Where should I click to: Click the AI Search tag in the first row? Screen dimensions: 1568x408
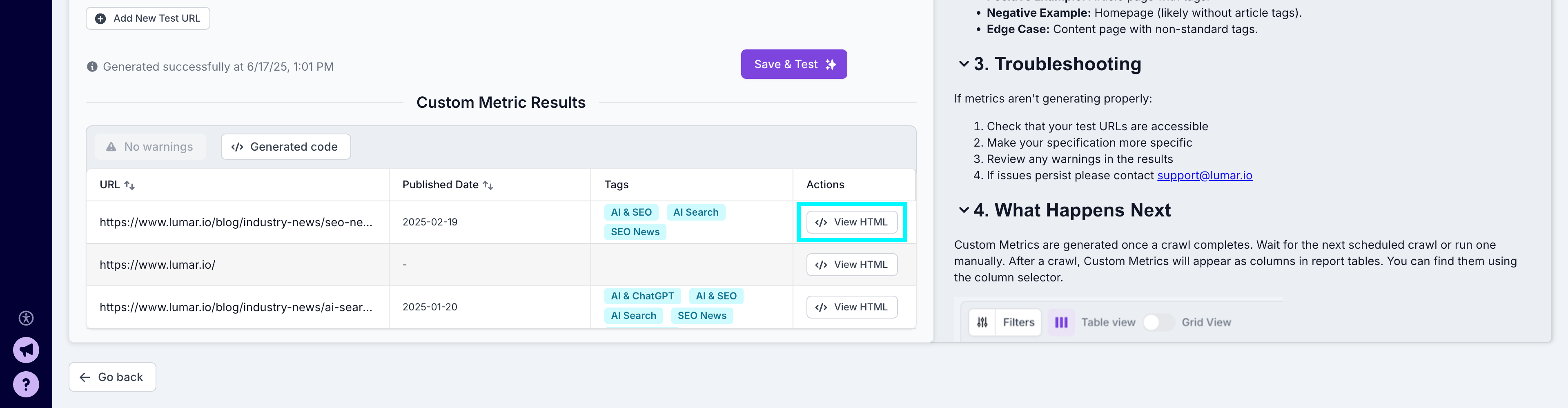[696, 212]
